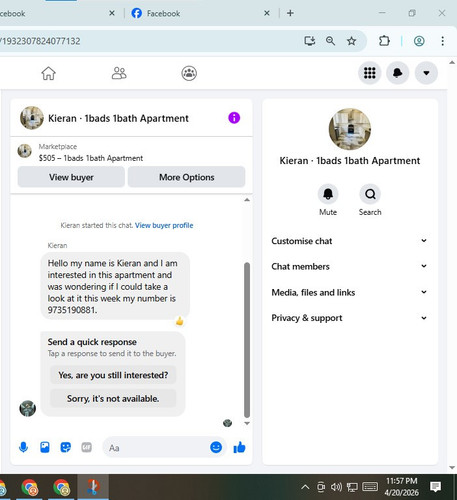
Task: Open the Friends icon in navigation
Action: tap(119, 73)
